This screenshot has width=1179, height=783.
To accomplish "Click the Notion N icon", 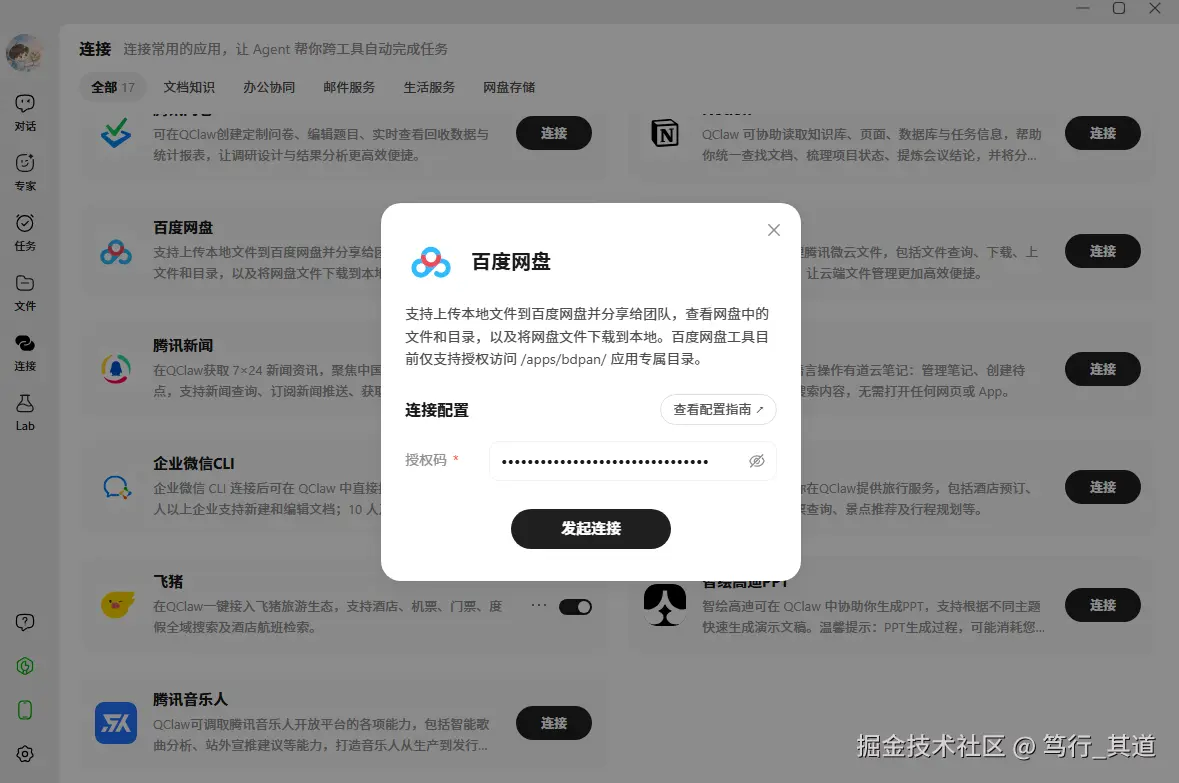I will pyautogui.click(x=665, y=134).
